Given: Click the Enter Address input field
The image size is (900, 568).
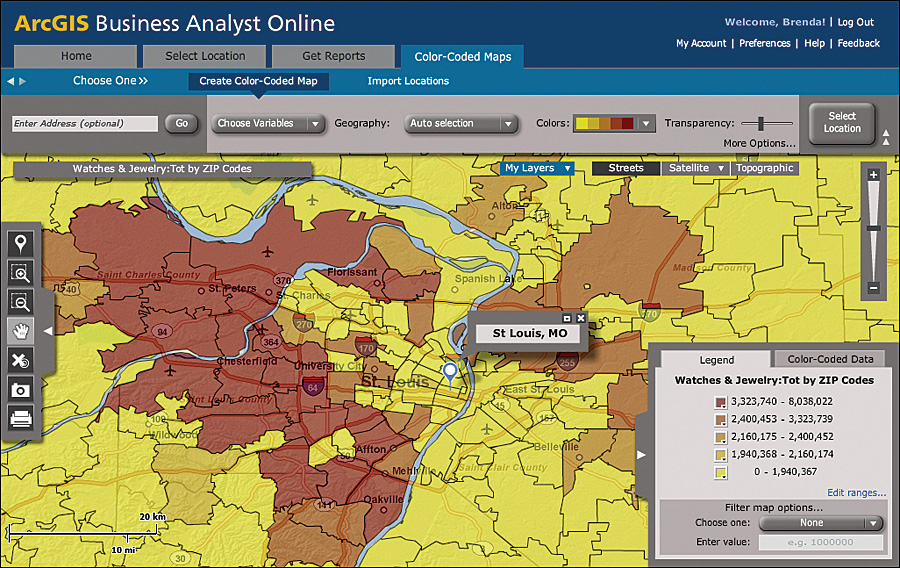Looking at the screenshot, I should tap(84, 123).
